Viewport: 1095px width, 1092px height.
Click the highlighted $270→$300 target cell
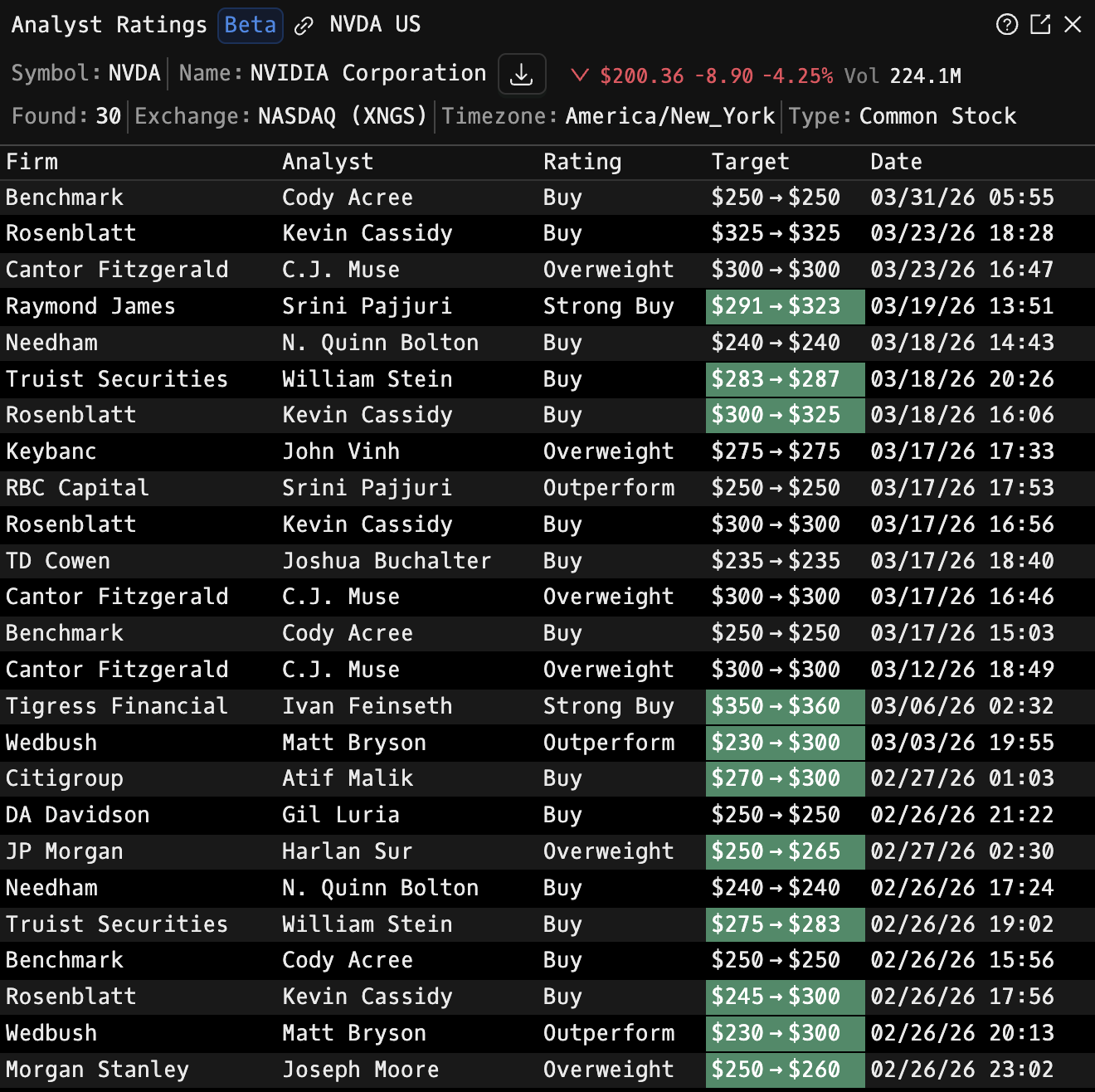(x=785, y=778)
